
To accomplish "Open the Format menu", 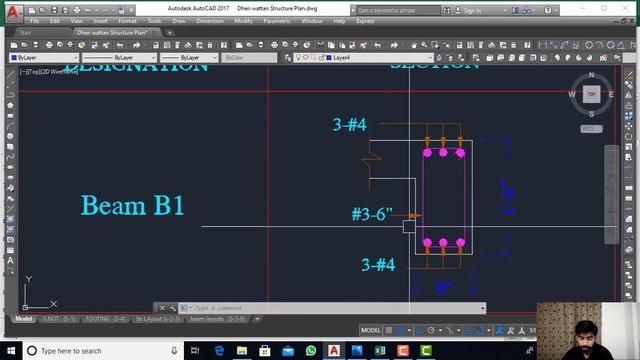I will point(127,21).
